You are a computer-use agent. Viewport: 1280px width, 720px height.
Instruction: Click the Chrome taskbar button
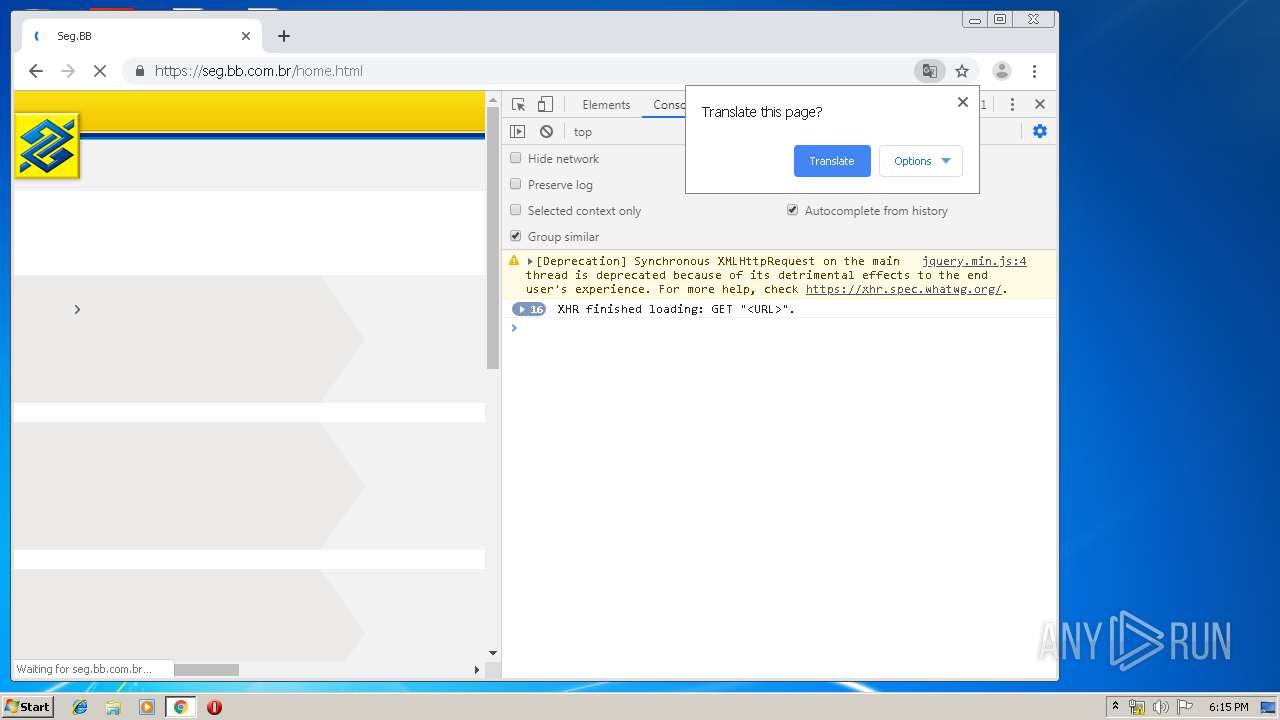click(180, 707)
